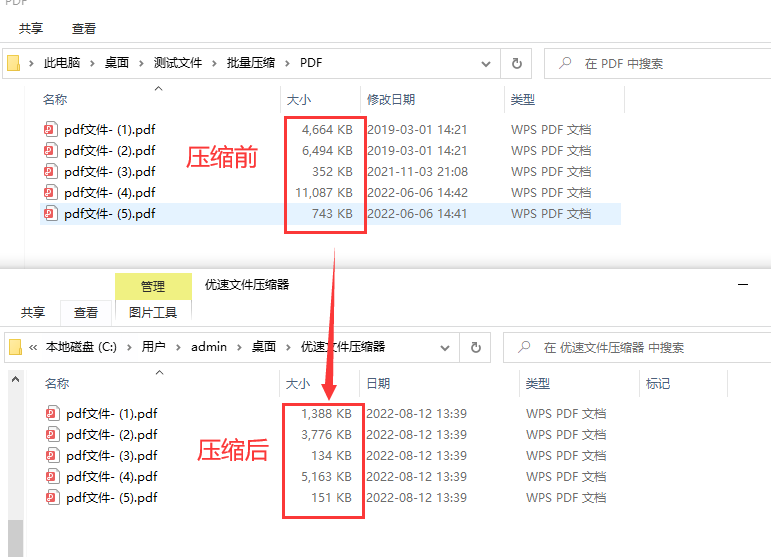This screenshot has height=557, width=771.
Task: Go to admin in the breadcrumb path
Action: pos(209,347)
